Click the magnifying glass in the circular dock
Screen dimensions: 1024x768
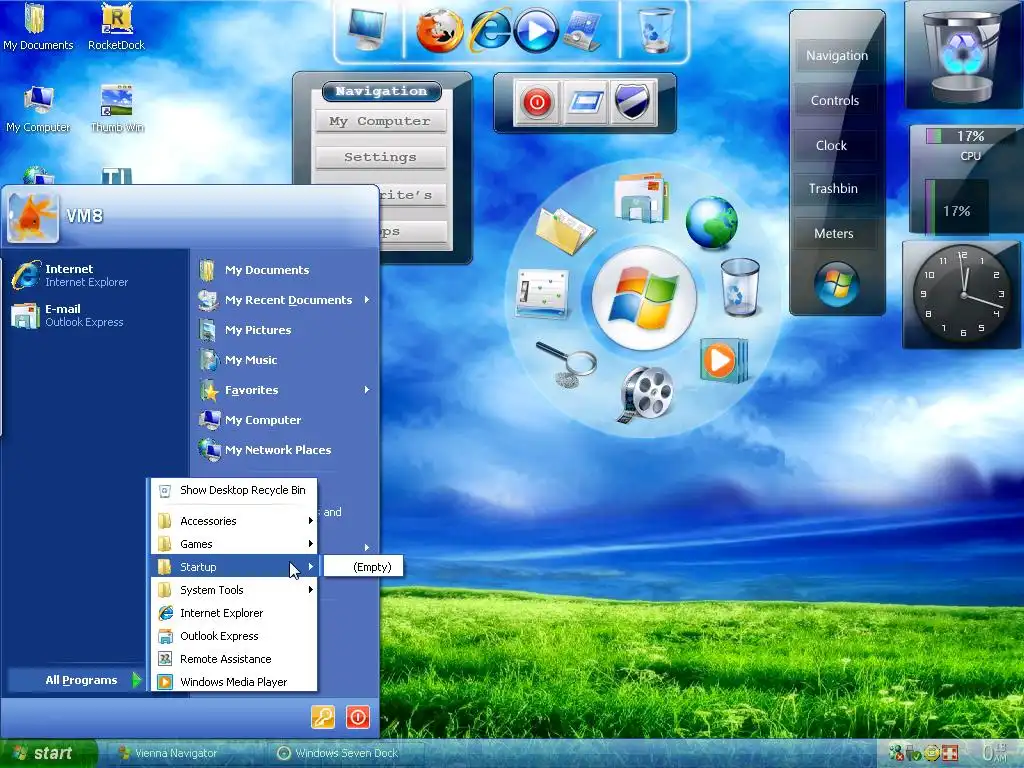(566, 363)
